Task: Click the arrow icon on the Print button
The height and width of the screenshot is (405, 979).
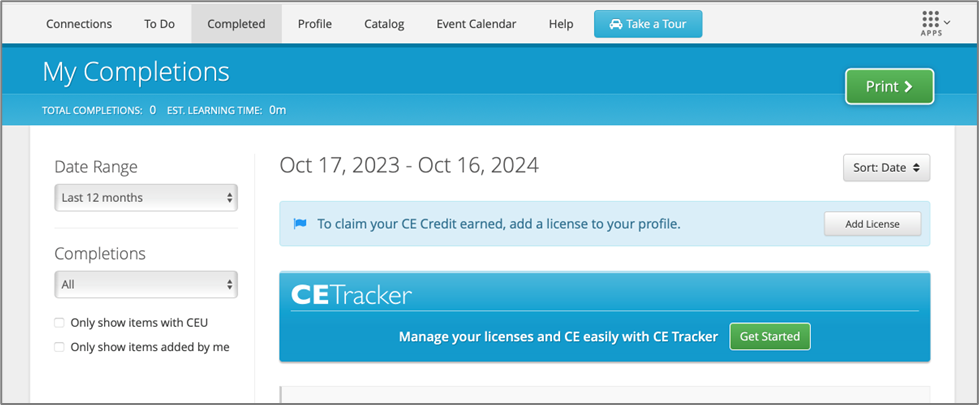Action: click(x=909, y=87)
